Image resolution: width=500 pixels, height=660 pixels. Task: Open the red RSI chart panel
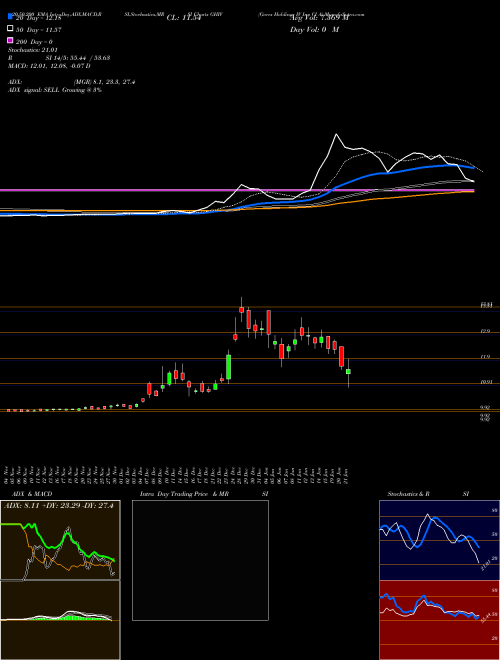click(439, 620)
